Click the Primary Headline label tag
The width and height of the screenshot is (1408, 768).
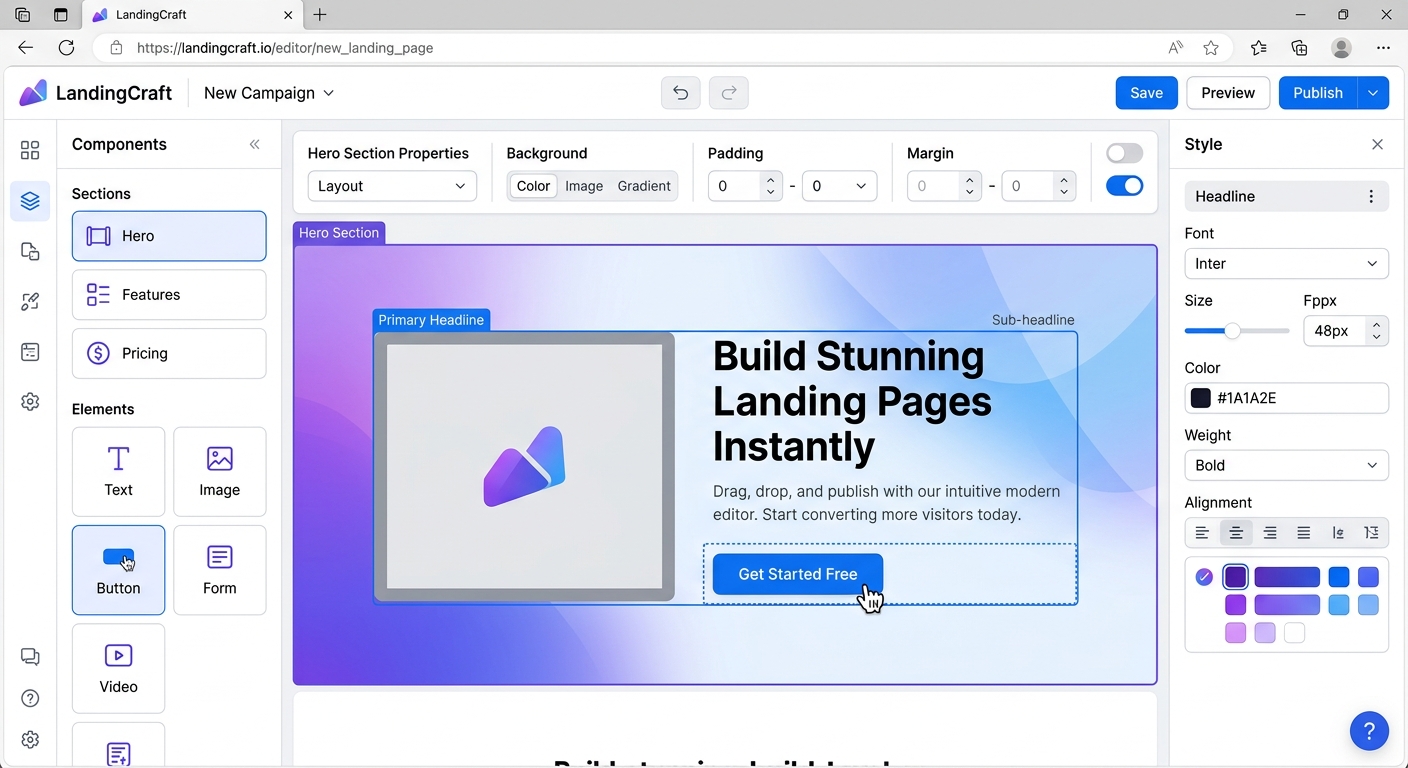click(x=431, y=320)
